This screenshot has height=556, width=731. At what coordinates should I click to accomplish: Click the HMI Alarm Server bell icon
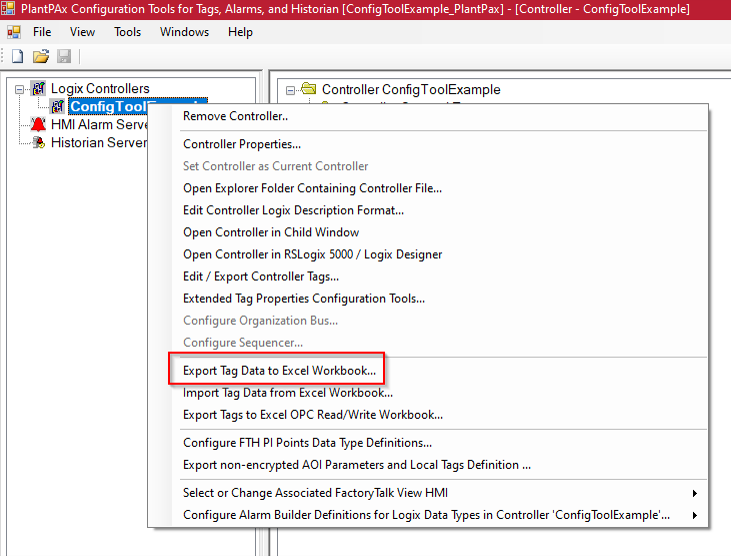tap(38, 124)
